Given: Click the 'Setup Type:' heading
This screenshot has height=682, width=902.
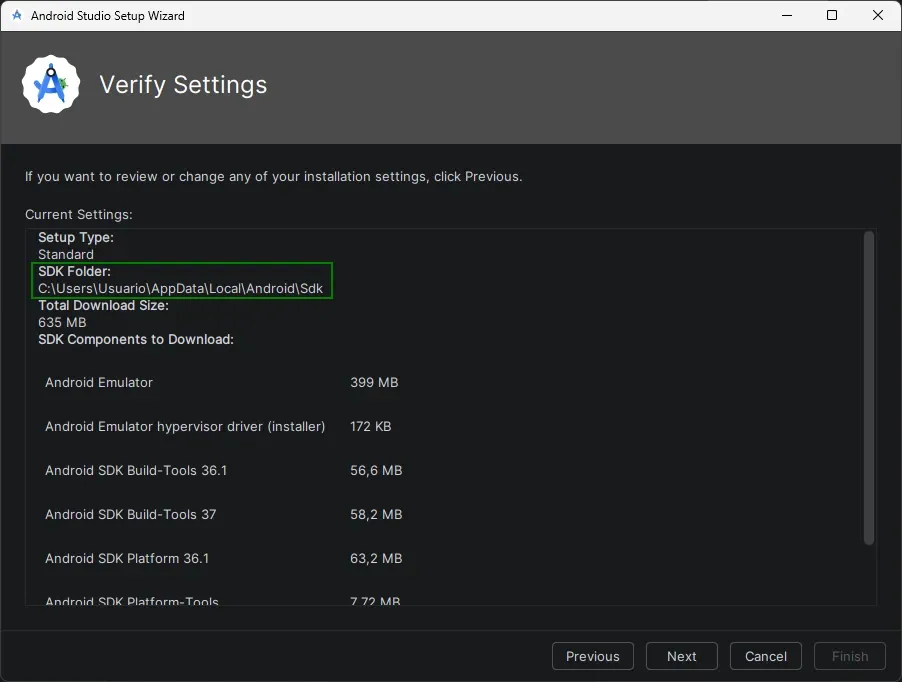Looking at the screenshot, I should 76,237.
